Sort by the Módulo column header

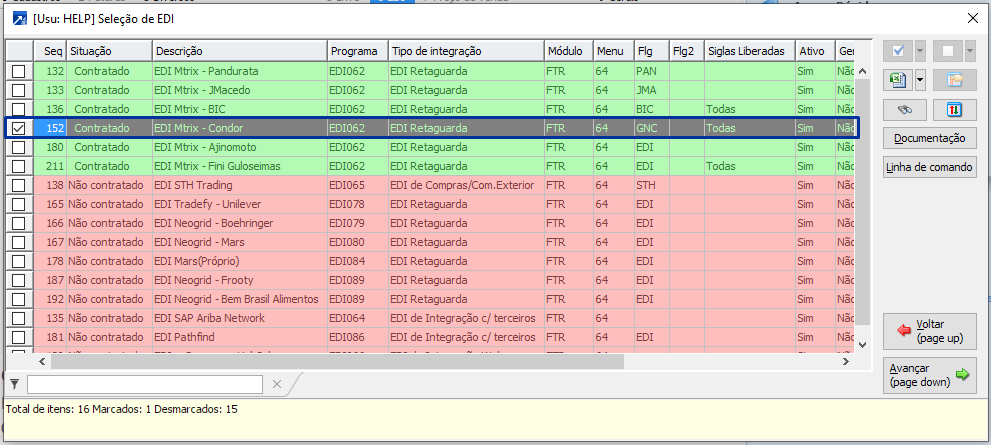click(569, 51)
